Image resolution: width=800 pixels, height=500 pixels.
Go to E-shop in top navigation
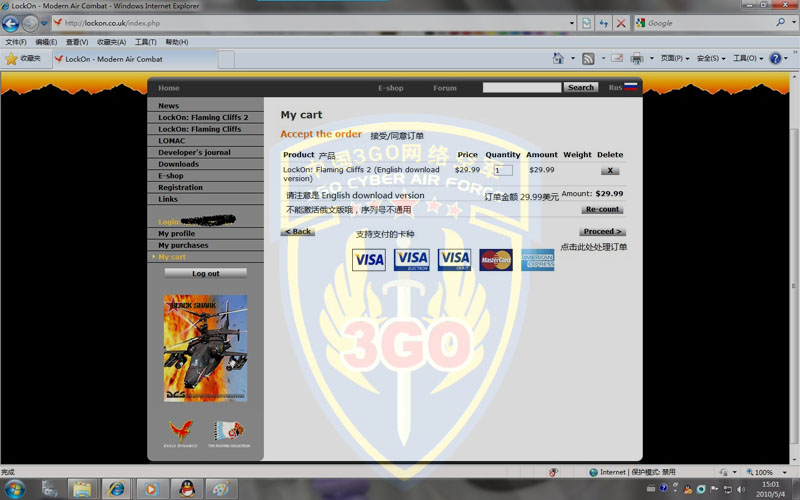391,88
